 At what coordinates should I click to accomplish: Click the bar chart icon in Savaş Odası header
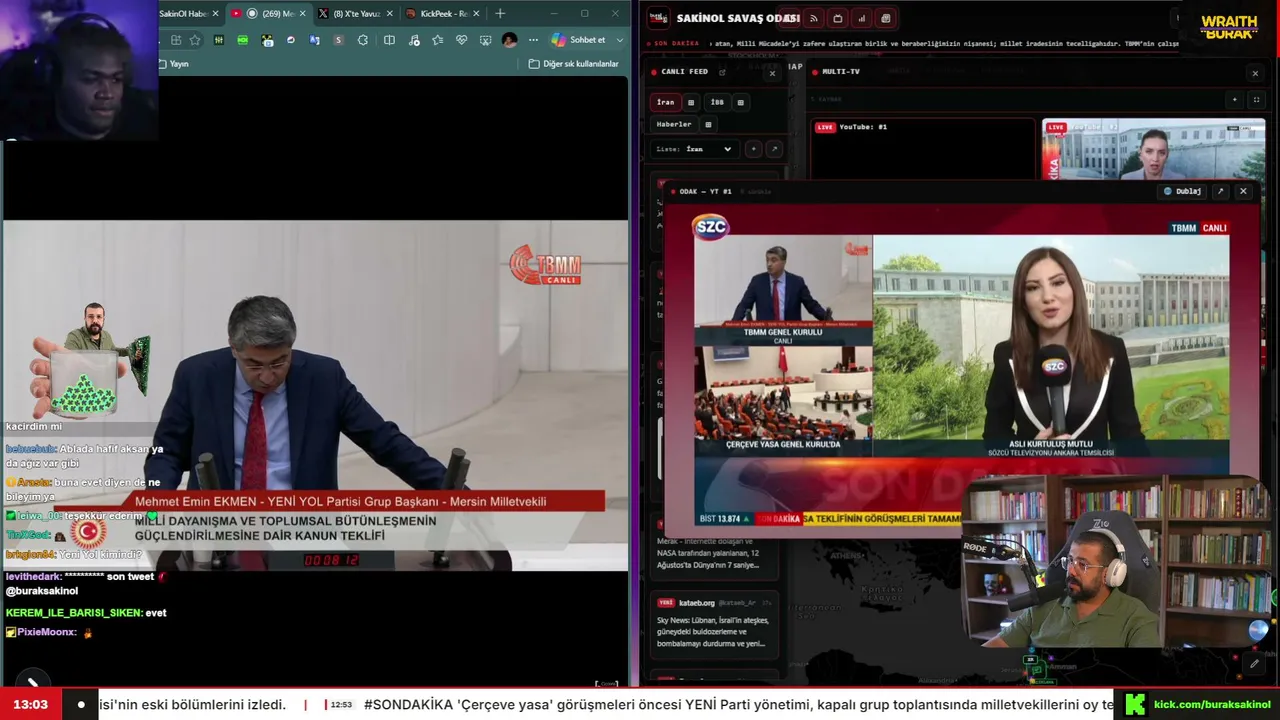point(862,18)
